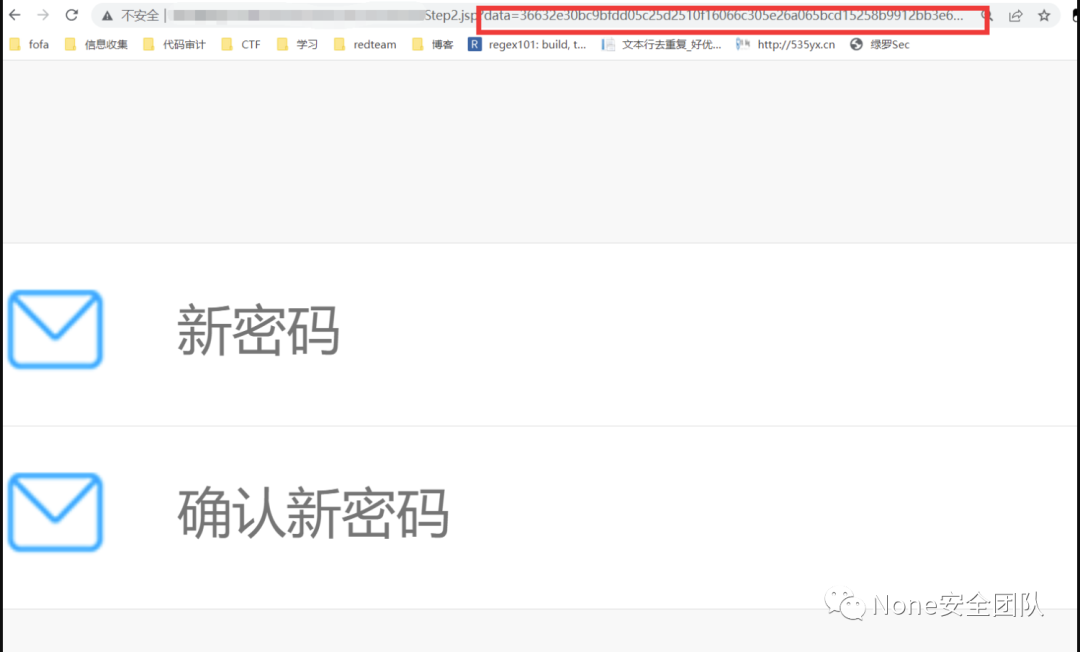The width and height of the screenshot is (1080, 652).
Task: Open the 学习 bookmarks folder
Action: coord(297,44)
